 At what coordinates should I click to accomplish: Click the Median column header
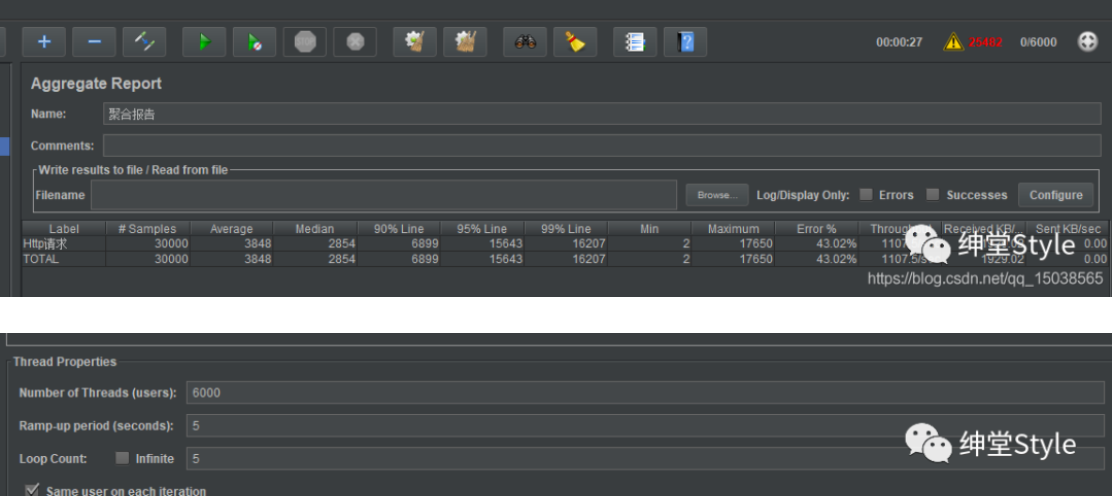(x=315, y=228)
